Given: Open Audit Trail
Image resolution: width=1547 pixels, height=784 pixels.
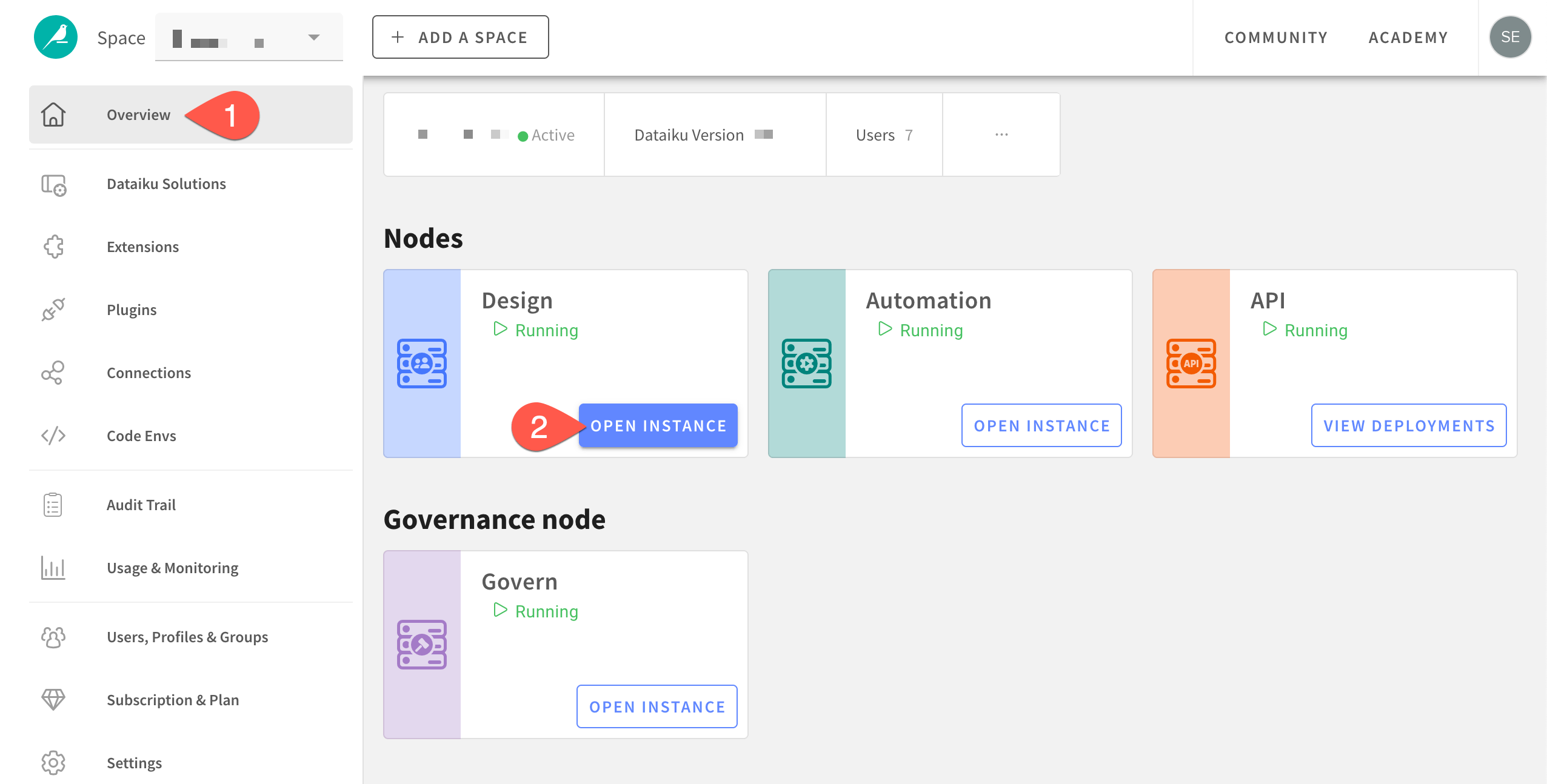Looking at the screenshot, I should pos(141,505).
